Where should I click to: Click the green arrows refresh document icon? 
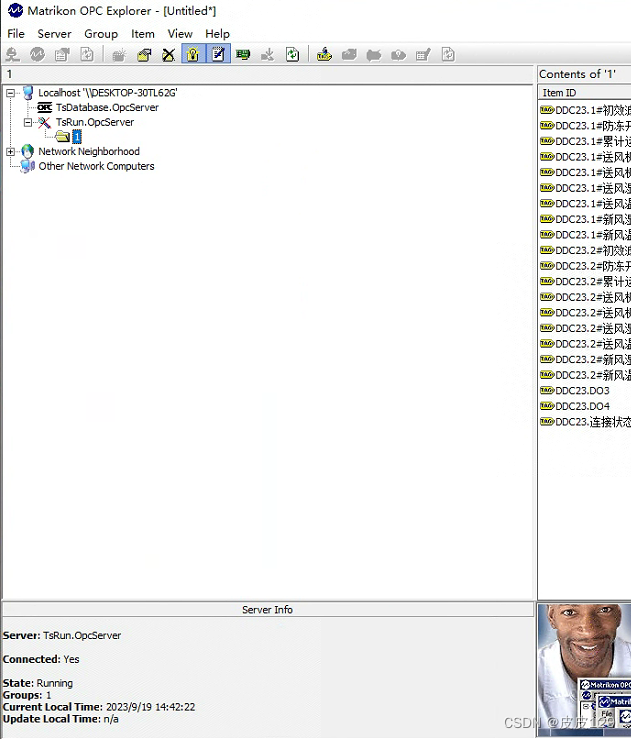pyautogui.click(x=292, y=55)
